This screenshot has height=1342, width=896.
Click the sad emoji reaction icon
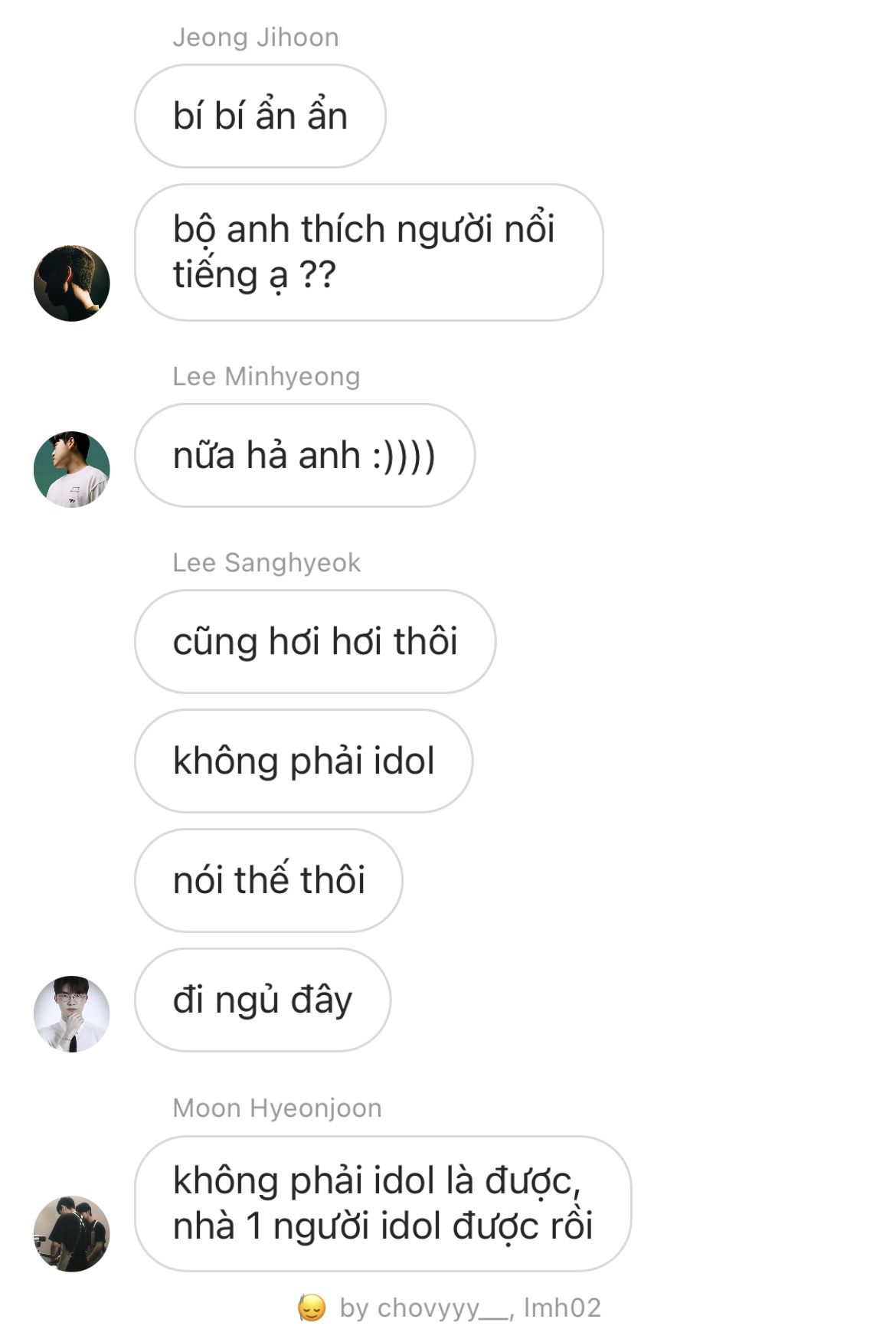(312, 1308)
